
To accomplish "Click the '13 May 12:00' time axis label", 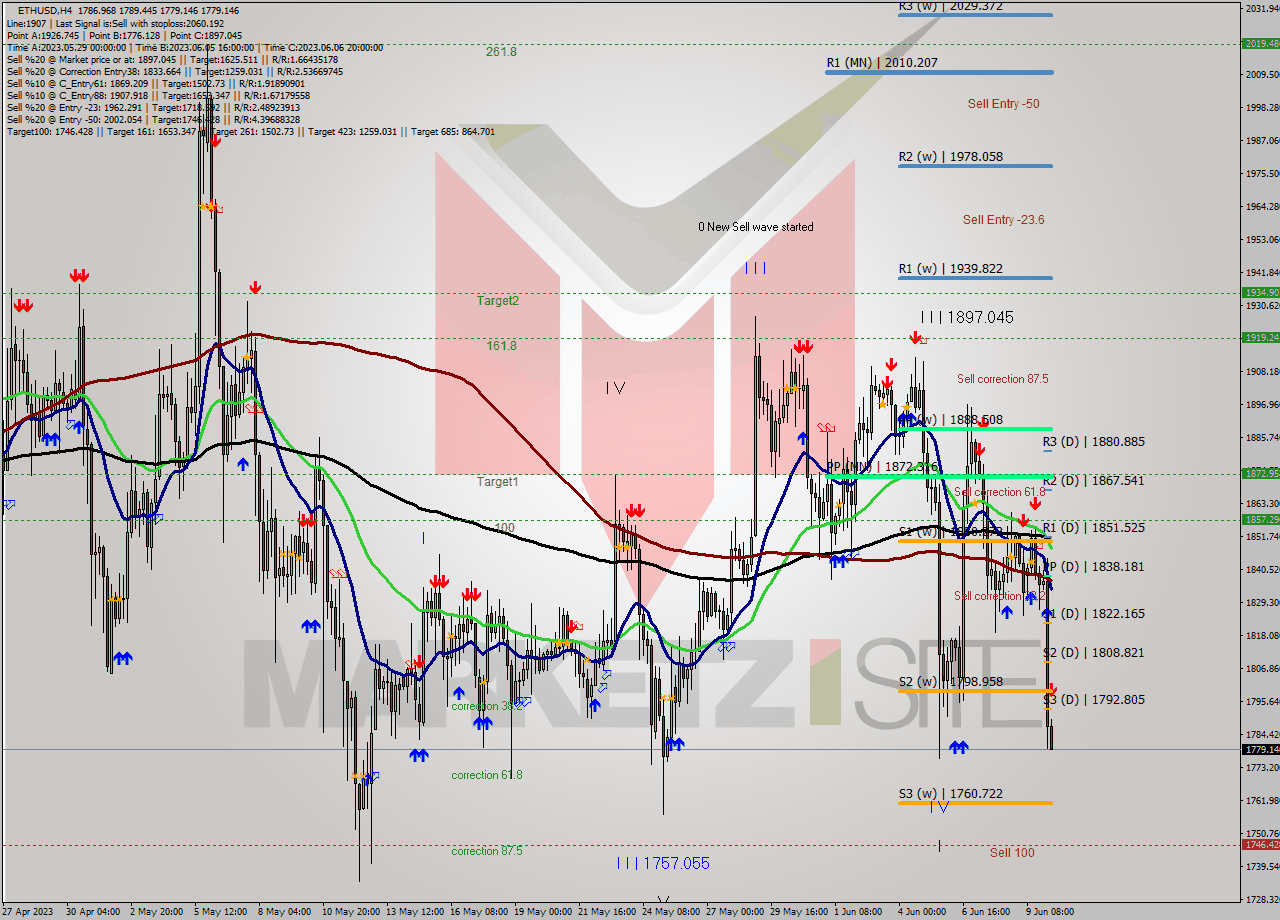I will click(x=414, y=912).
